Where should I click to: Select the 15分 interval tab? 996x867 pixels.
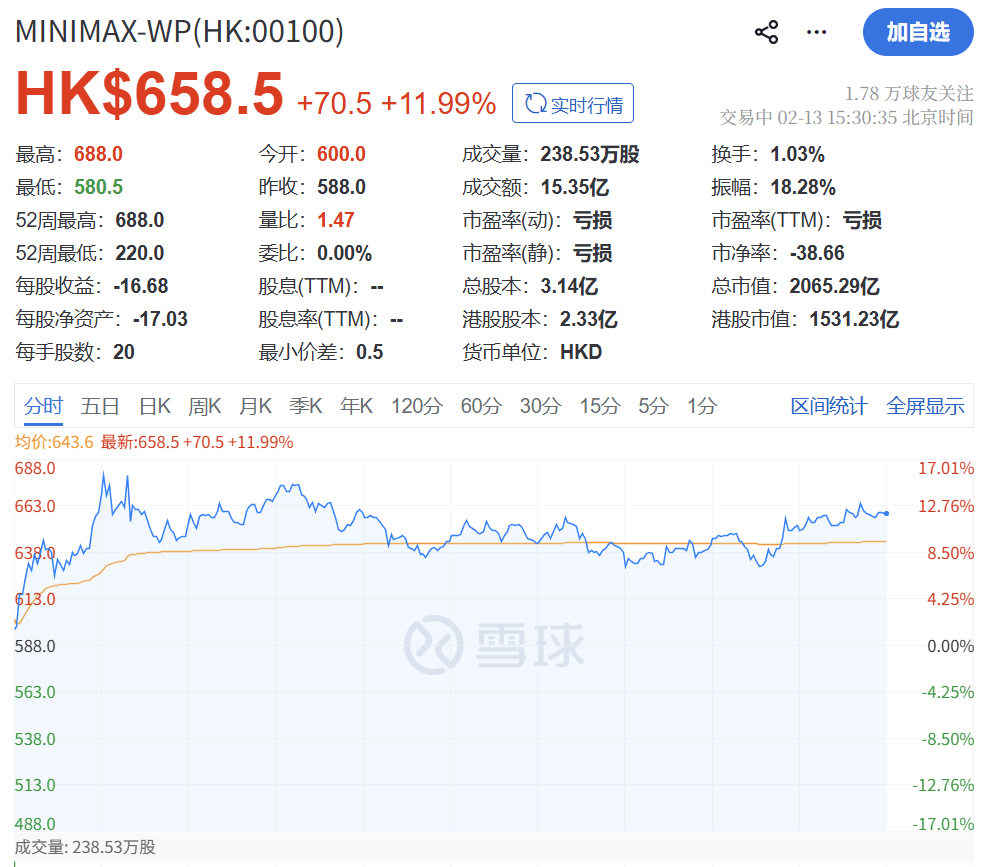[x=600, y=406]
